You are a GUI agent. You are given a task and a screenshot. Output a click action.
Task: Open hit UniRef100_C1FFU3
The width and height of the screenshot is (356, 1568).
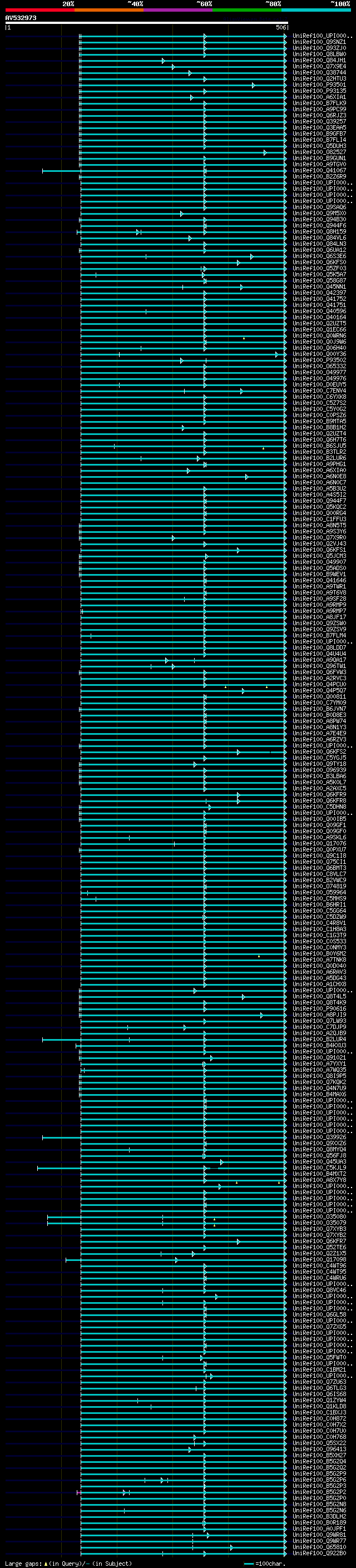coord(319,519)
